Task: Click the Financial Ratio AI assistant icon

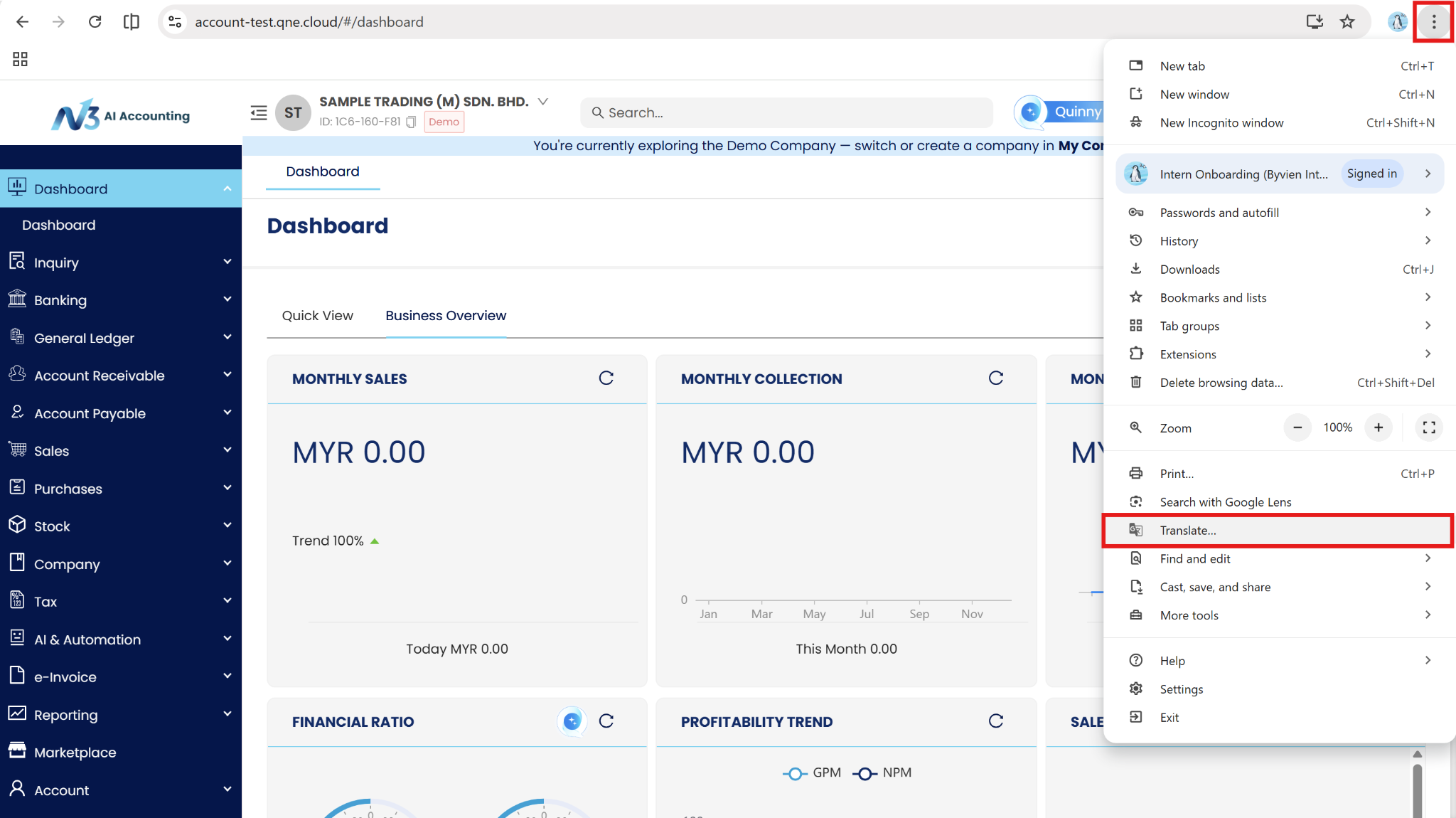Action: coord(572,721)
